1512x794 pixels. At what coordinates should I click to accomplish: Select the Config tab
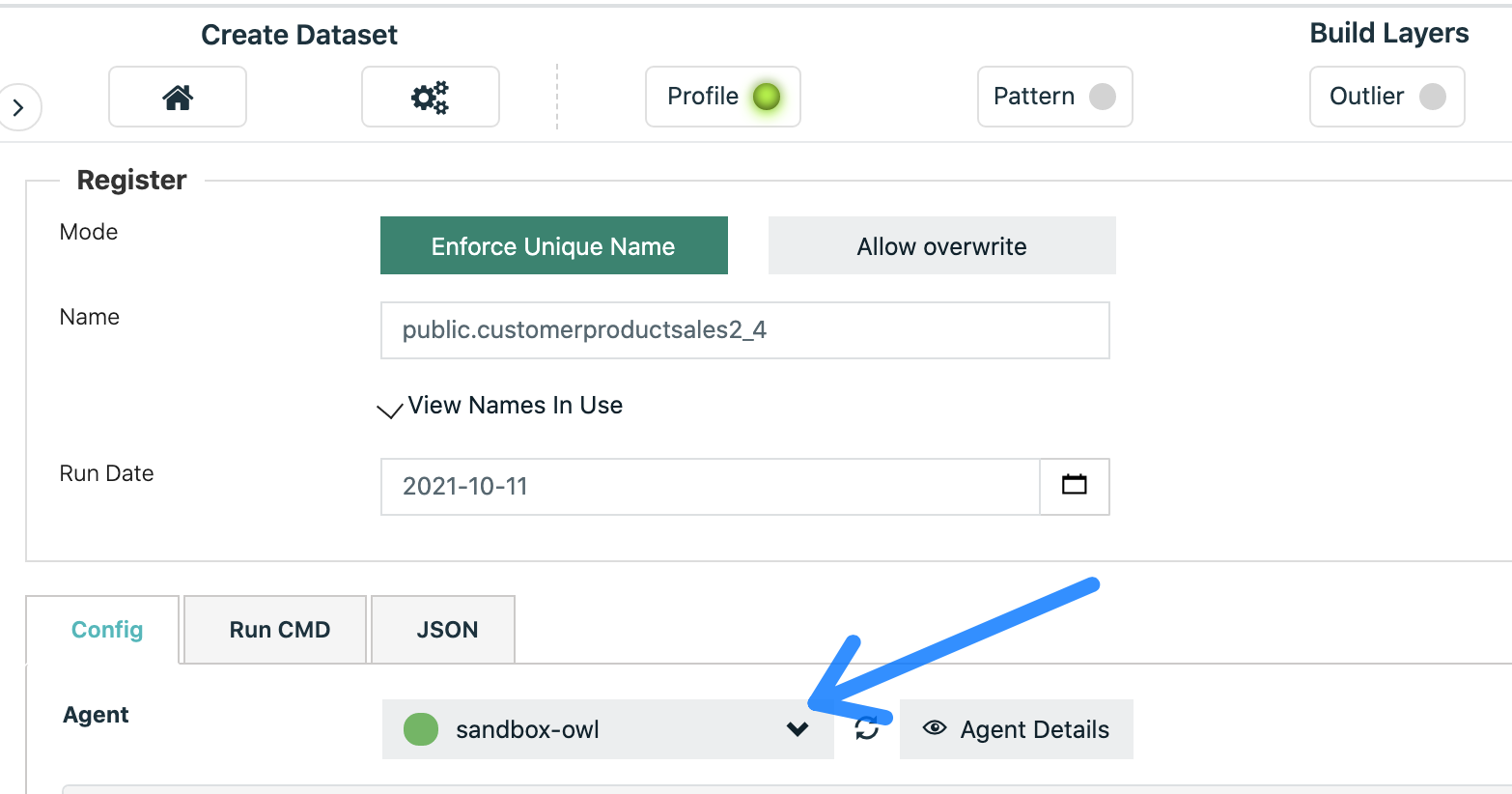[106, 630]
